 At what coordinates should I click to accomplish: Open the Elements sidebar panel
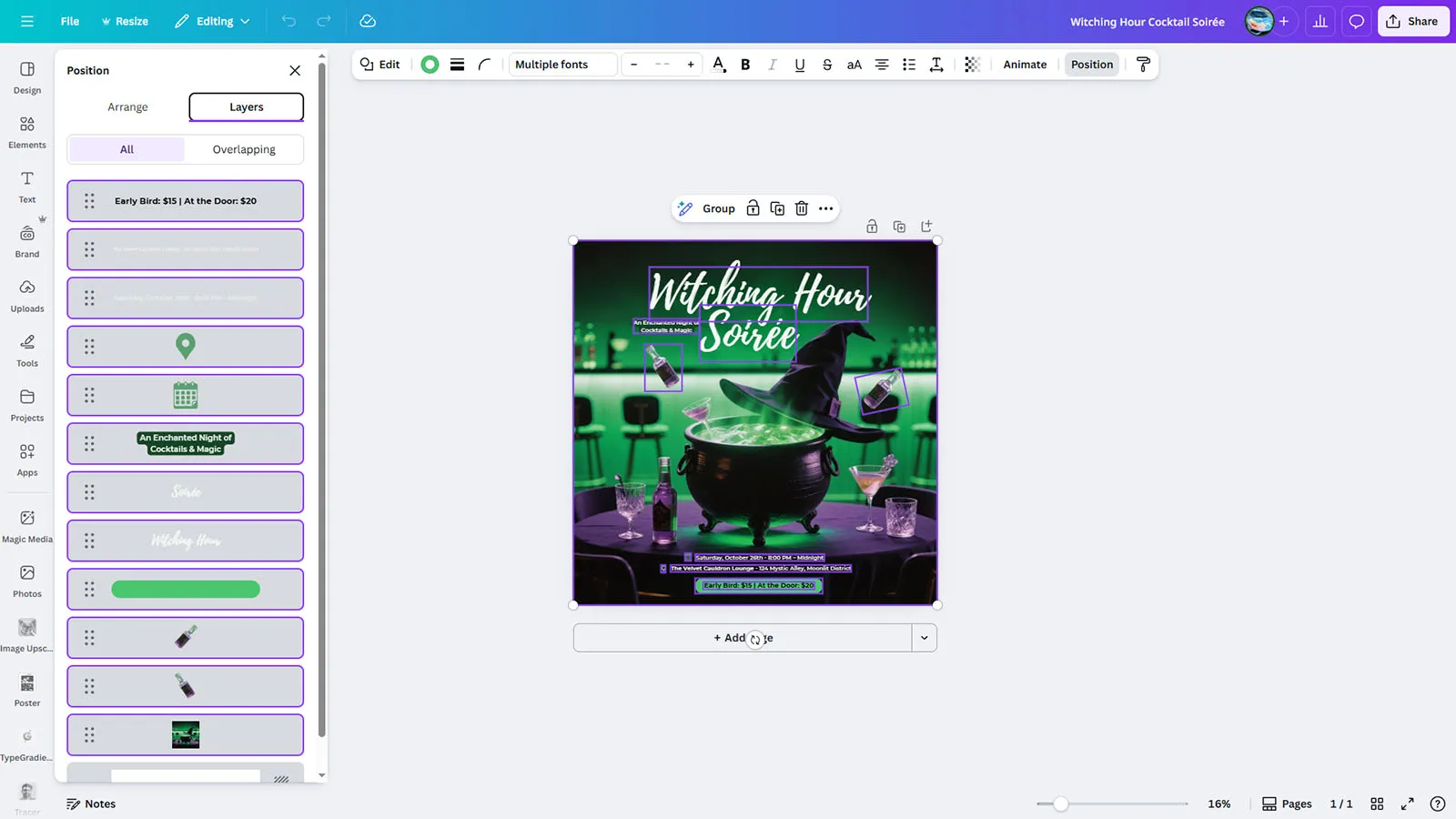click(x=27, y=132)
